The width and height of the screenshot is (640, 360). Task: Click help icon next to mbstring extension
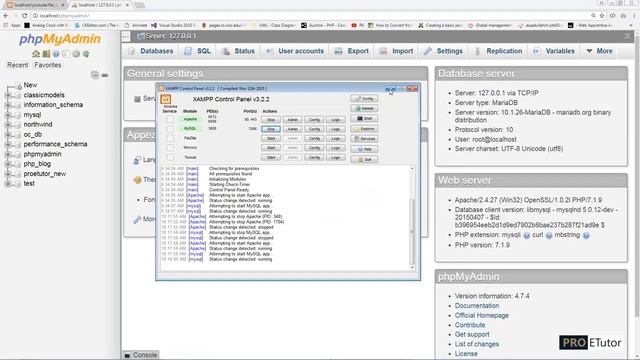click(586, 236)
